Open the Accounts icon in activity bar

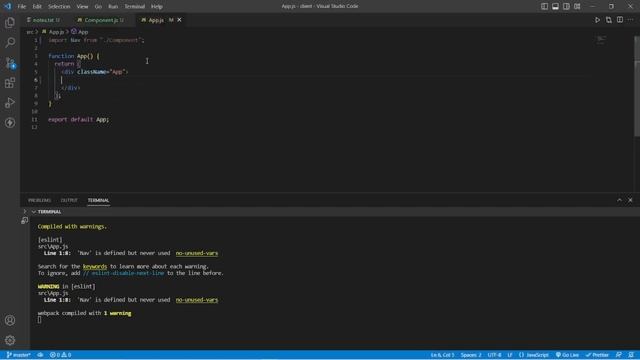(x=10, y=320)
